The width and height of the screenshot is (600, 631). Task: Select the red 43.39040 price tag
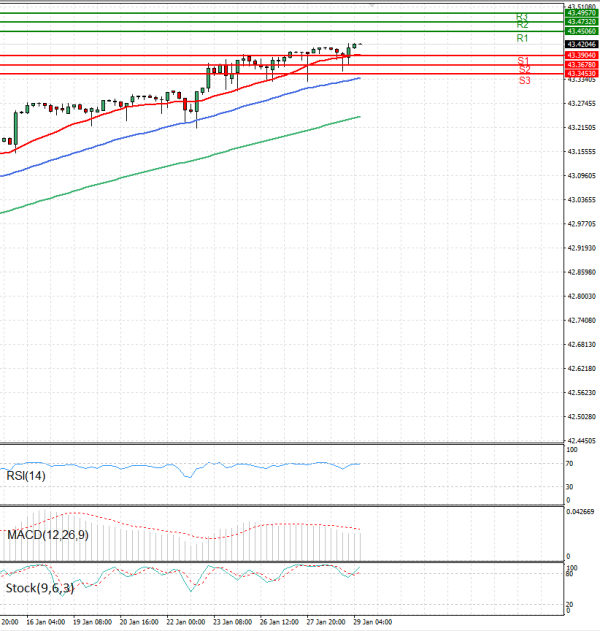pos(581,55)
